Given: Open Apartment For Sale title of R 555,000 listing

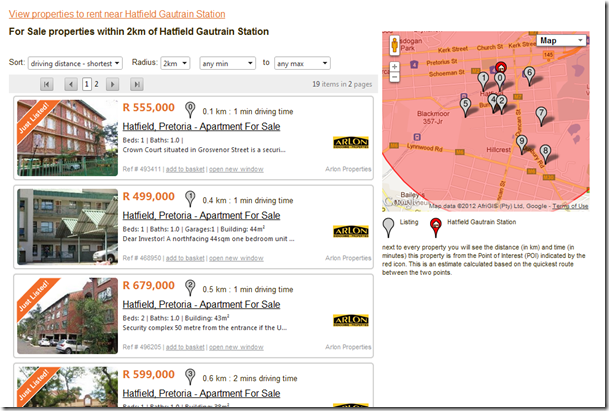Looking at the screenshot, I should (201, 127).
